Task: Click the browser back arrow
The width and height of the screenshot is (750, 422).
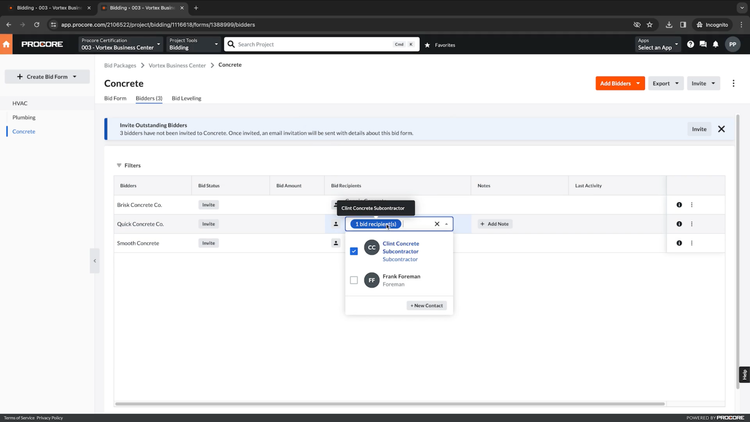Action: [x=9, y=24]
